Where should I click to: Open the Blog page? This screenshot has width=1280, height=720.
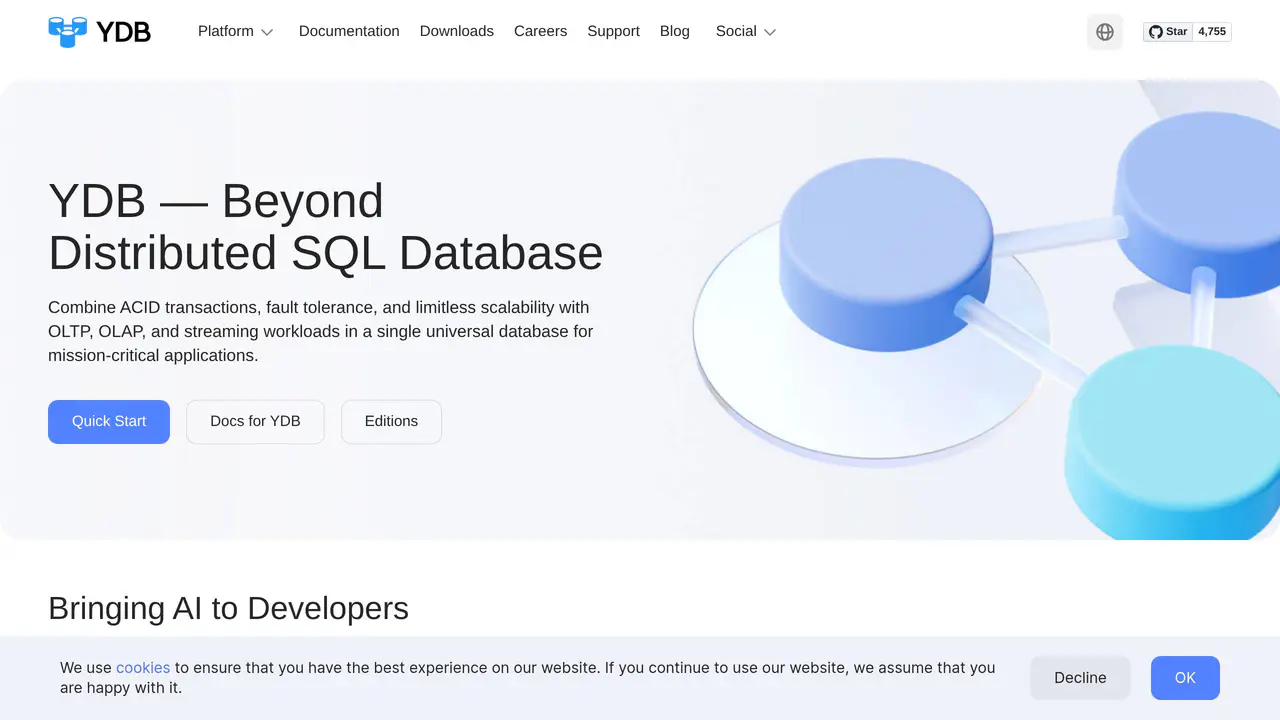tap(675, 31)
